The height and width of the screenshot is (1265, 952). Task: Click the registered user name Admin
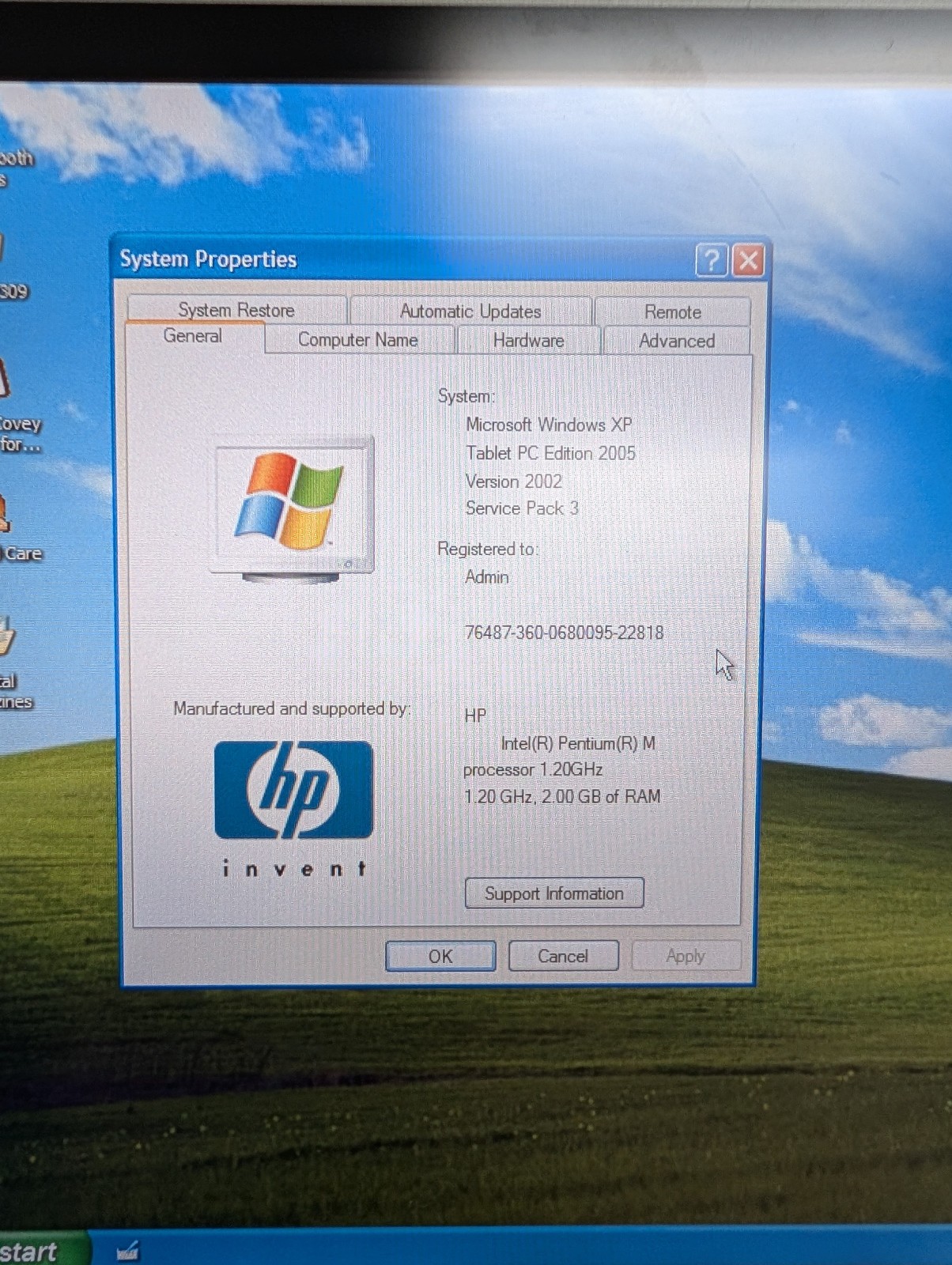click(x=487, y=577)
